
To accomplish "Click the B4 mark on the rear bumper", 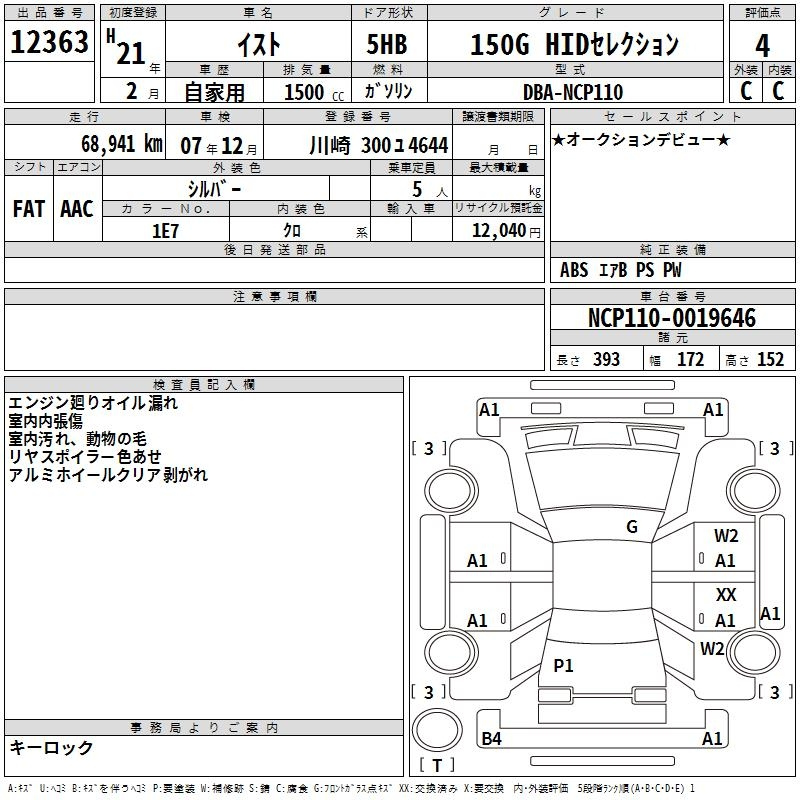I will pyautogui.click(x=492, y=739).
